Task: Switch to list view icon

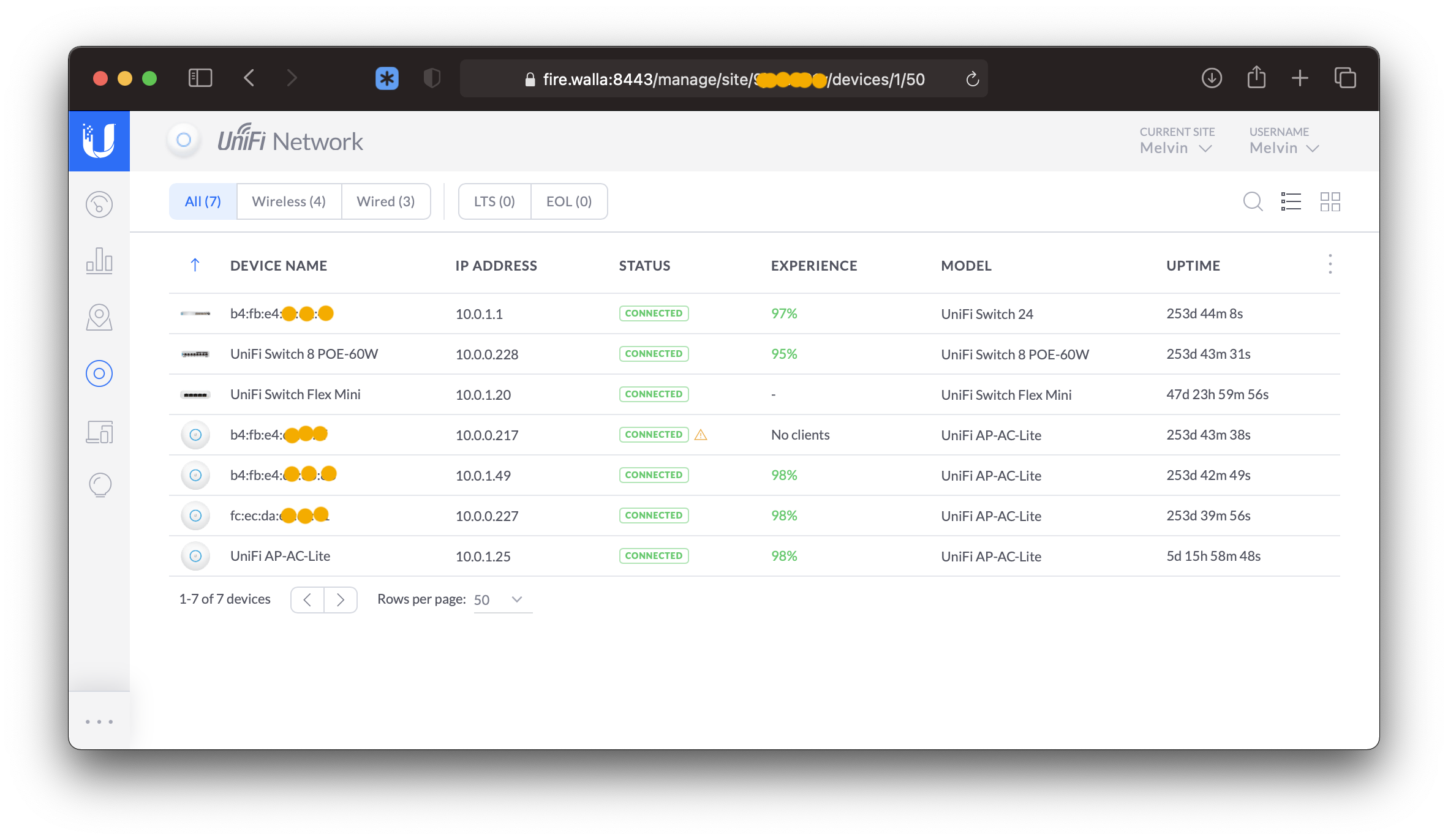Action: [1291, 201]
